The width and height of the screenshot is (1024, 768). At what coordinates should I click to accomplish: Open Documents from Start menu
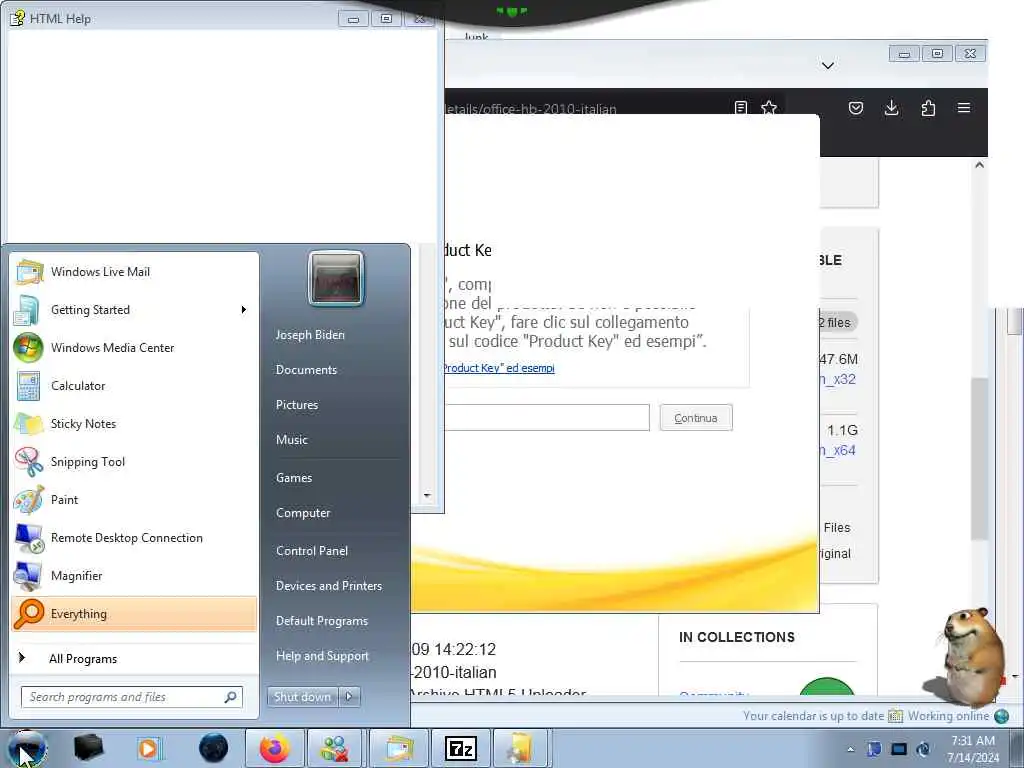306,370
